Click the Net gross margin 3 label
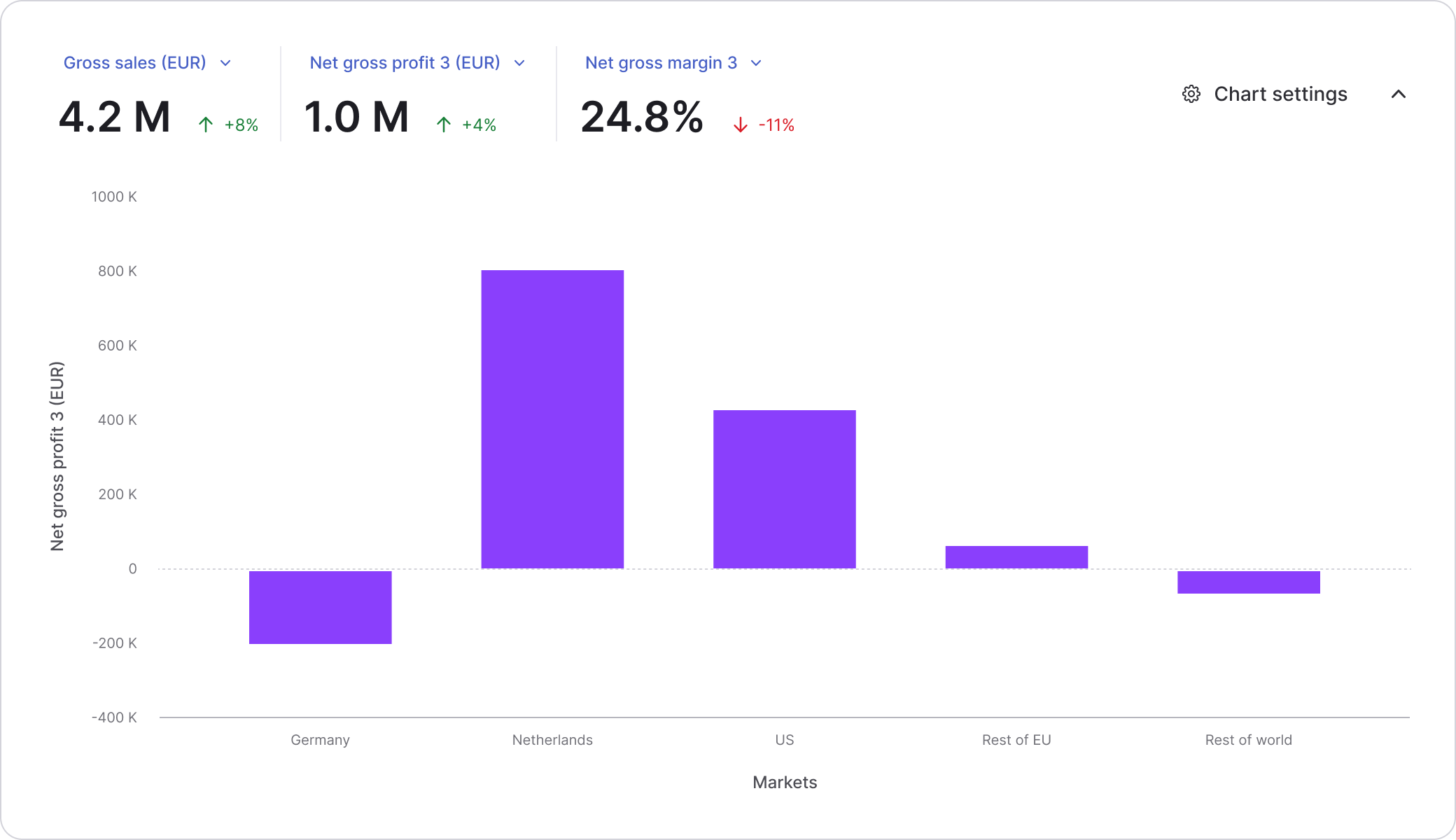Viewport: 1456px width, 840px height. pyautogui.click(x=661, y=63)
